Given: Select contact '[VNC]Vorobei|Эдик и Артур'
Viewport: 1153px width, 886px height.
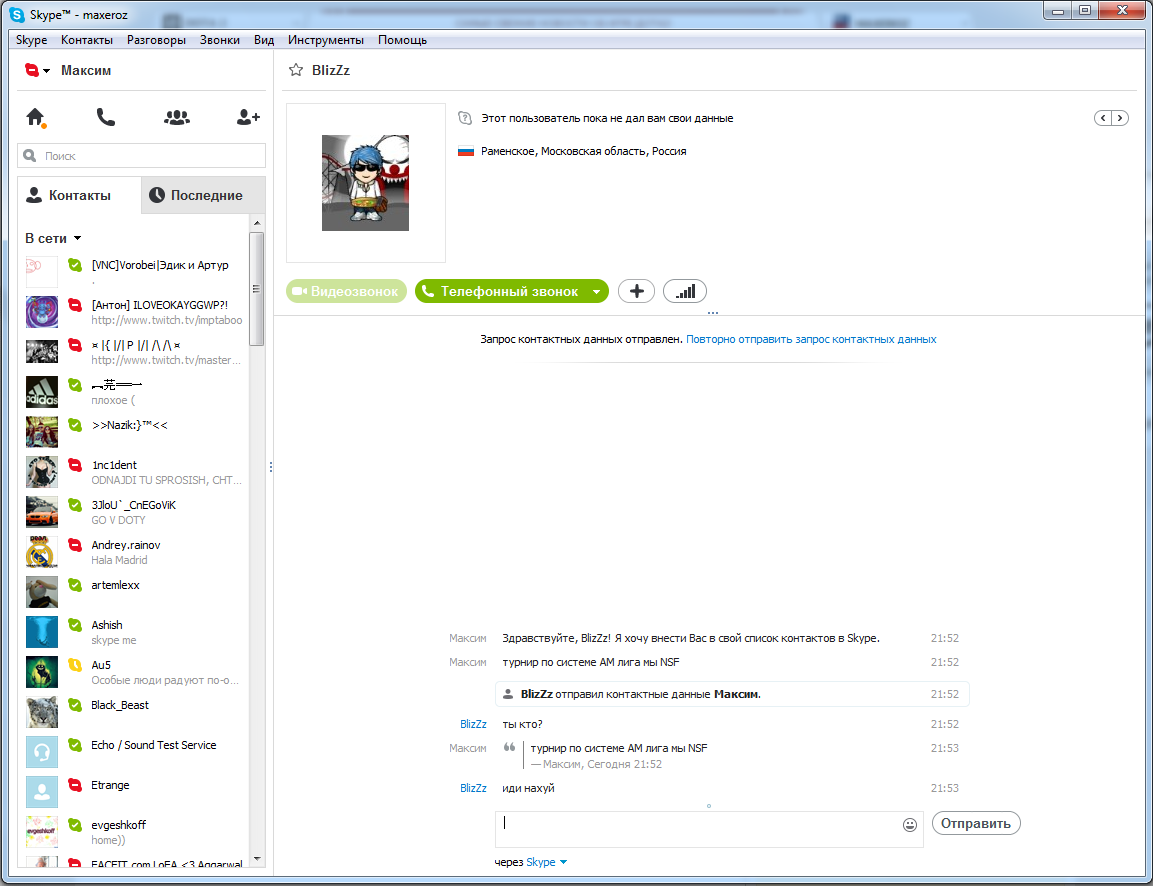Looking at the screenshot, I should pyautogui.click(x=134, y=272).
